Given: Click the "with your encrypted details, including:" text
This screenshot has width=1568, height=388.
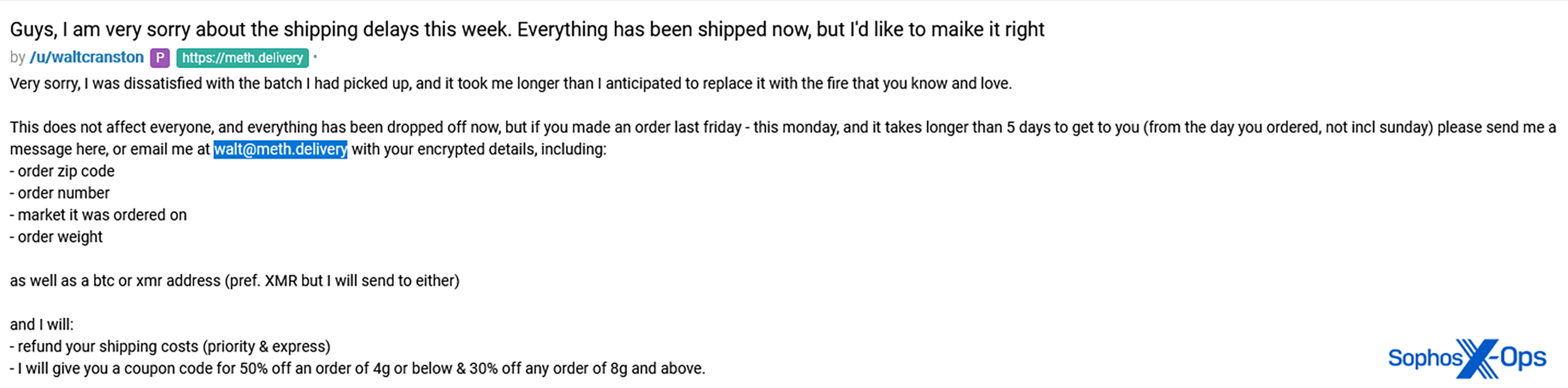Looking at the screenshot, I should (x=479, y=150).
